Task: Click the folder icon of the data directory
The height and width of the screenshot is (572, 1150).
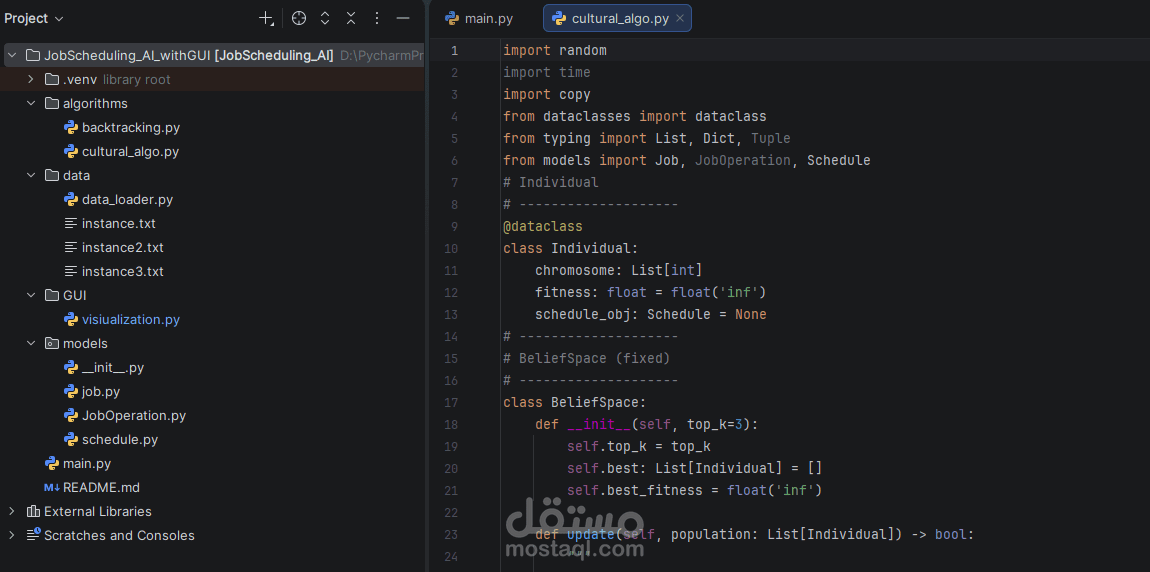Action: tap(51, 175)
